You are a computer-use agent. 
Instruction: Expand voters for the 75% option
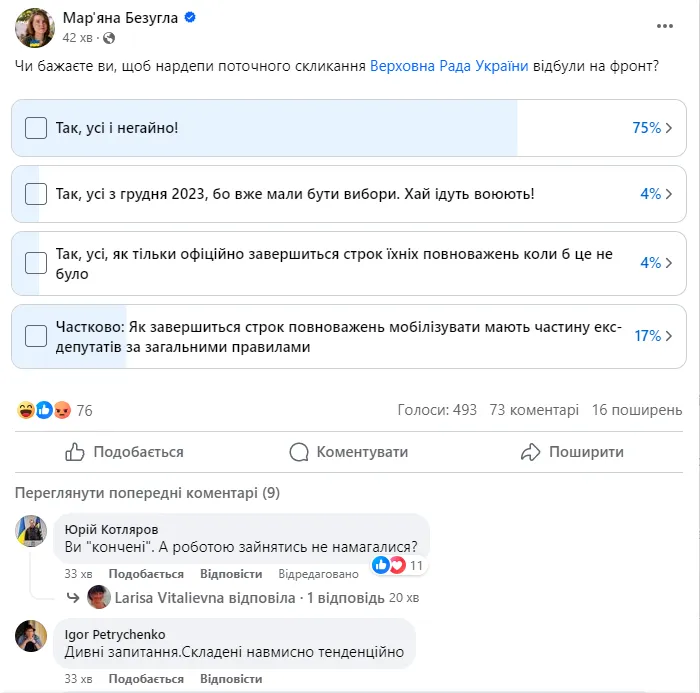click(668, 128)
